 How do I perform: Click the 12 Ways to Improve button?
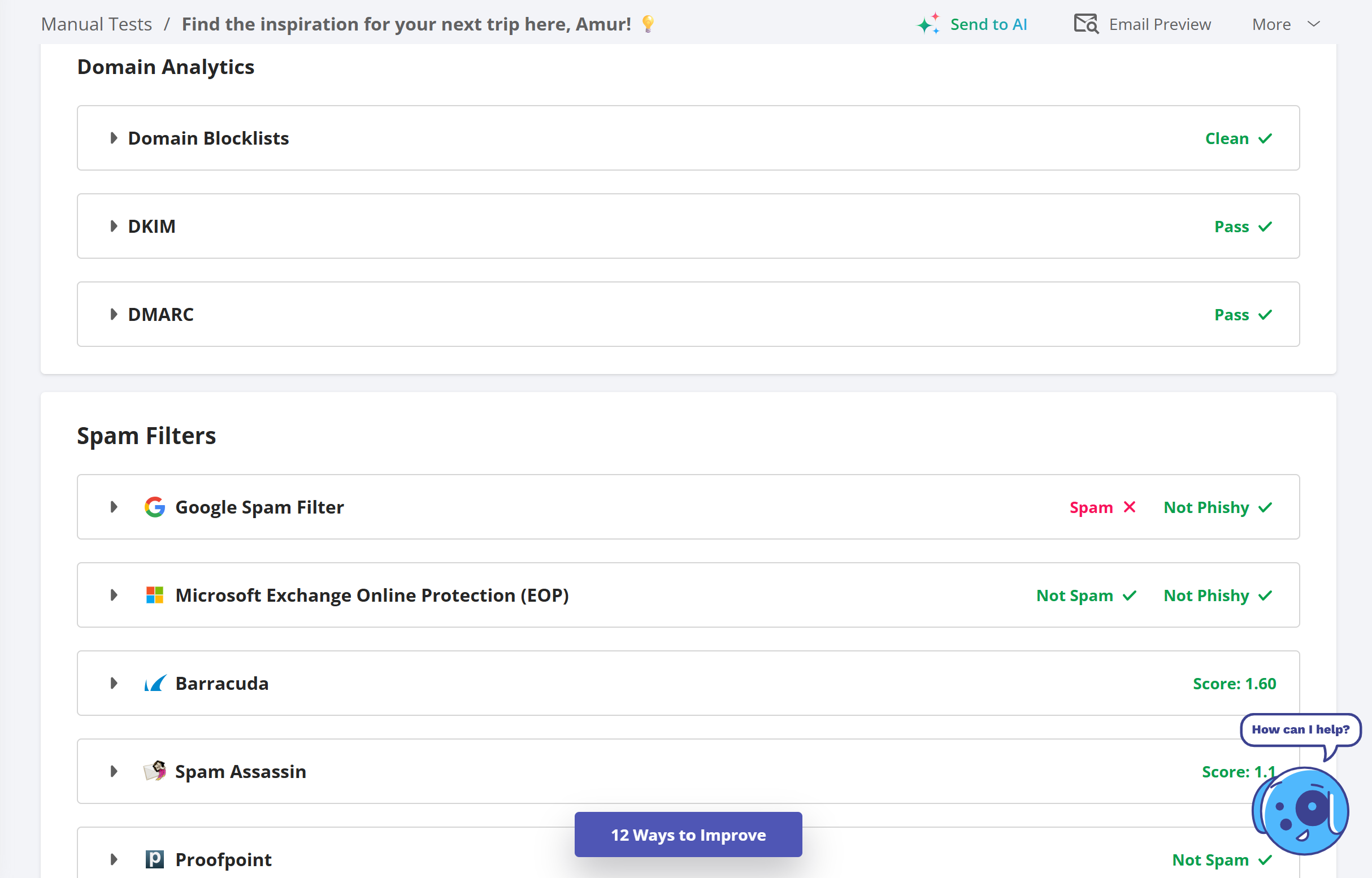coord(688,834)
